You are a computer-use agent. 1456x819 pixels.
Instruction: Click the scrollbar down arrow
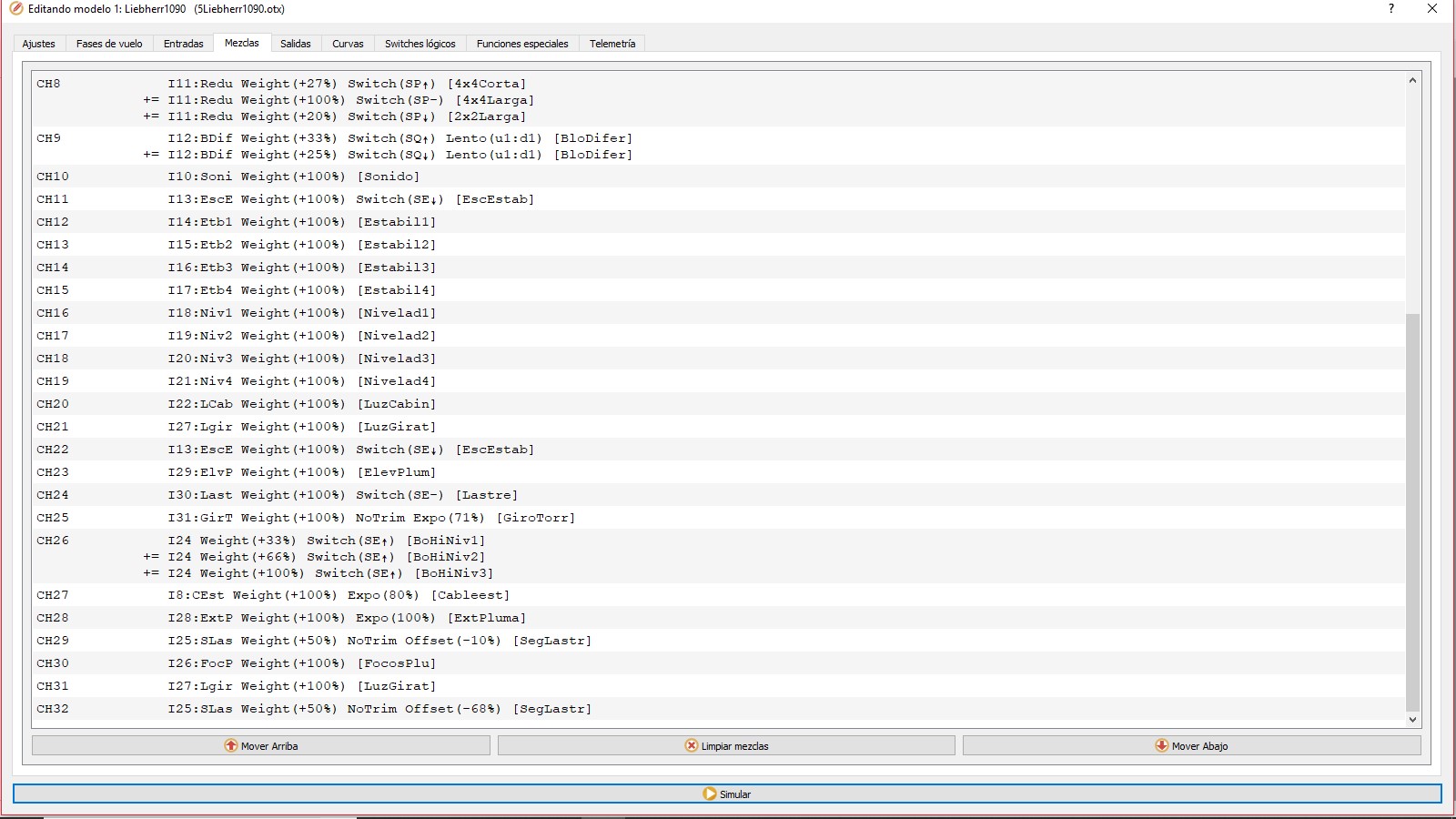tap(1412, 720)
